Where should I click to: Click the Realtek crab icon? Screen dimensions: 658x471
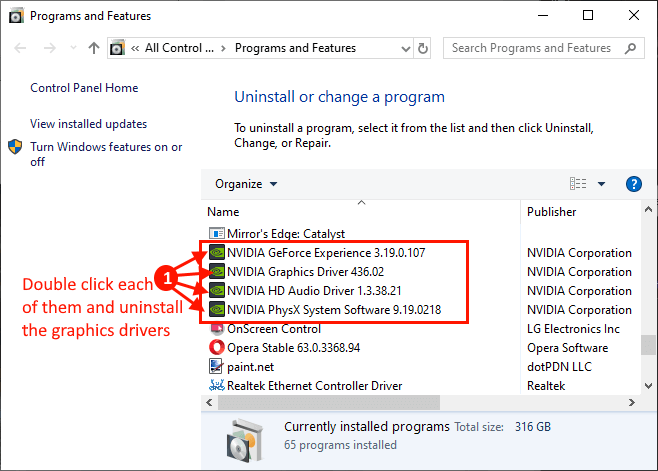(x=217, y=385)
